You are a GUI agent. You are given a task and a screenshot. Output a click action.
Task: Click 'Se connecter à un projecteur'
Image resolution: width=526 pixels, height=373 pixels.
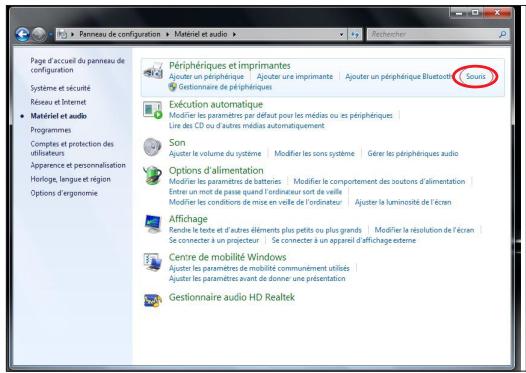pos(214,241)
